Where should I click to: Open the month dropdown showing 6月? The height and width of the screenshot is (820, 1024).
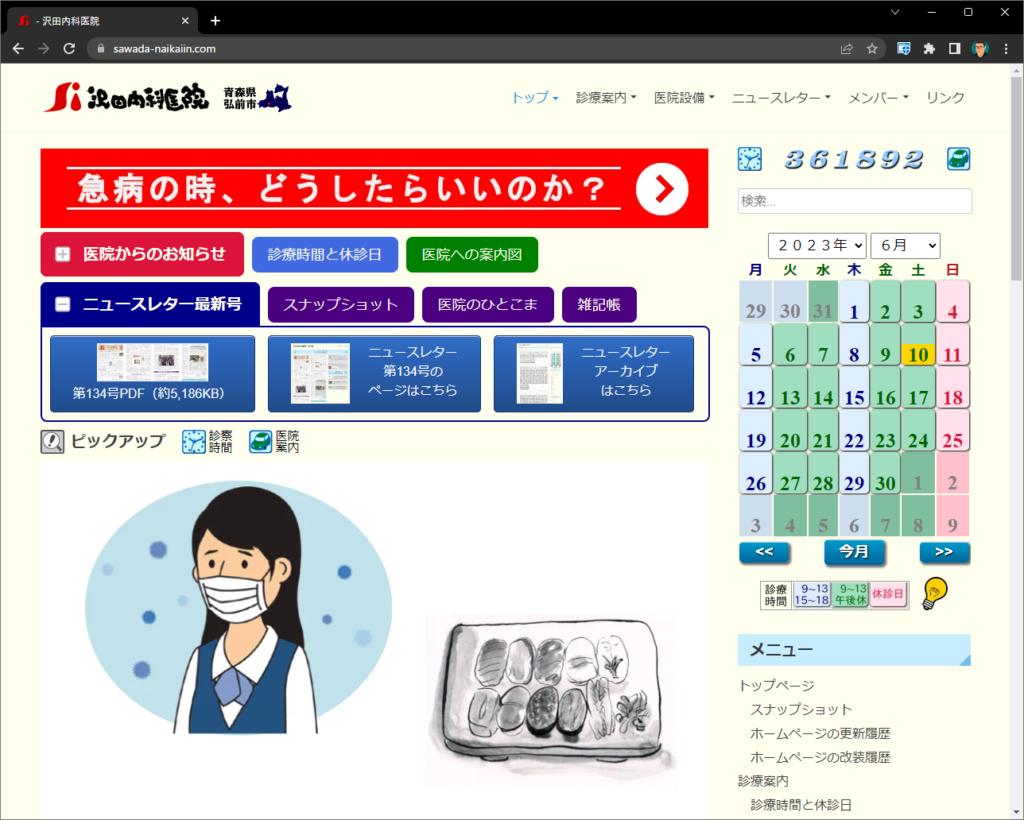click(905, 245)
